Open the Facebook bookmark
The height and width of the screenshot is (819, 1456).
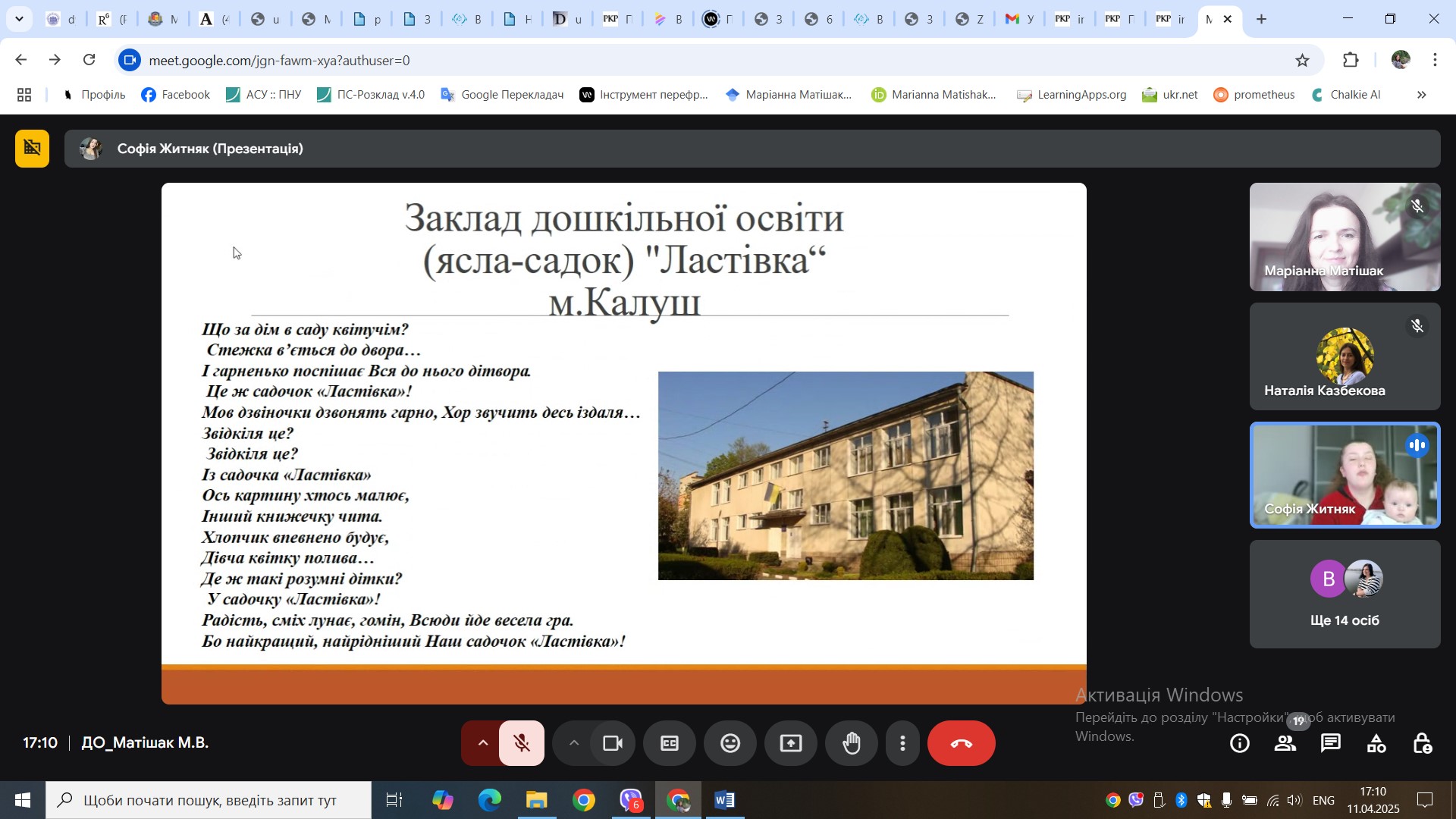pyautogui.click(x=176, y=95)
